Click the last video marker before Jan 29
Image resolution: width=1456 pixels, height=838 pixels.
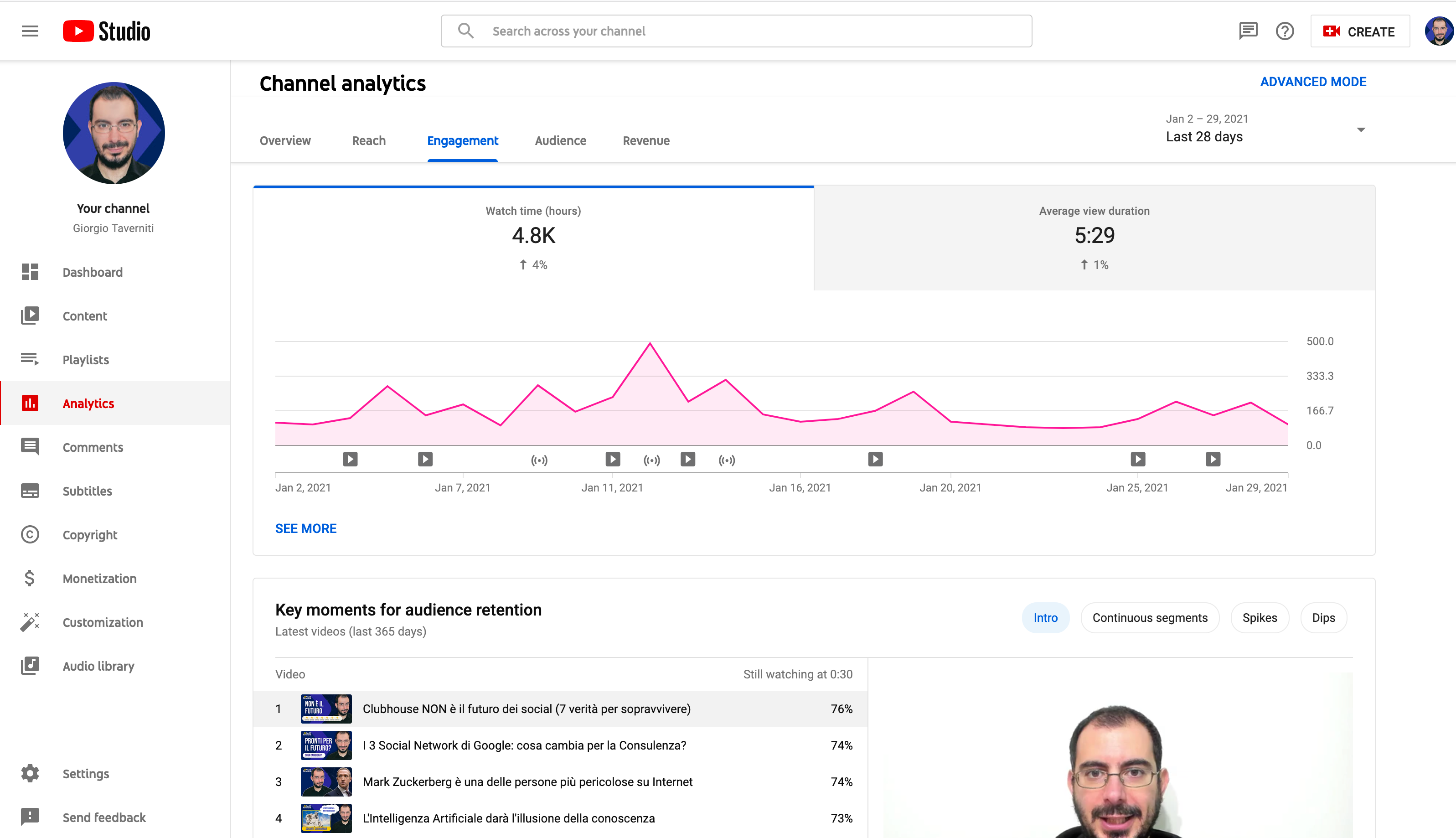coord(1213,459)
